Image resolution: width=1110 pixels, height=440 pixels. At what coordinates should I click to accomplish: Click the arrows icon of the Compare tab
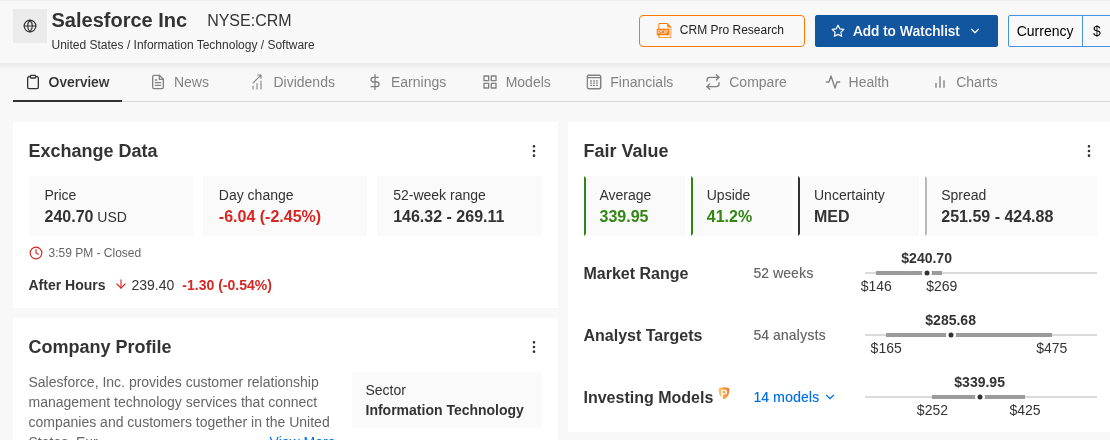click(x=713, y=82)
